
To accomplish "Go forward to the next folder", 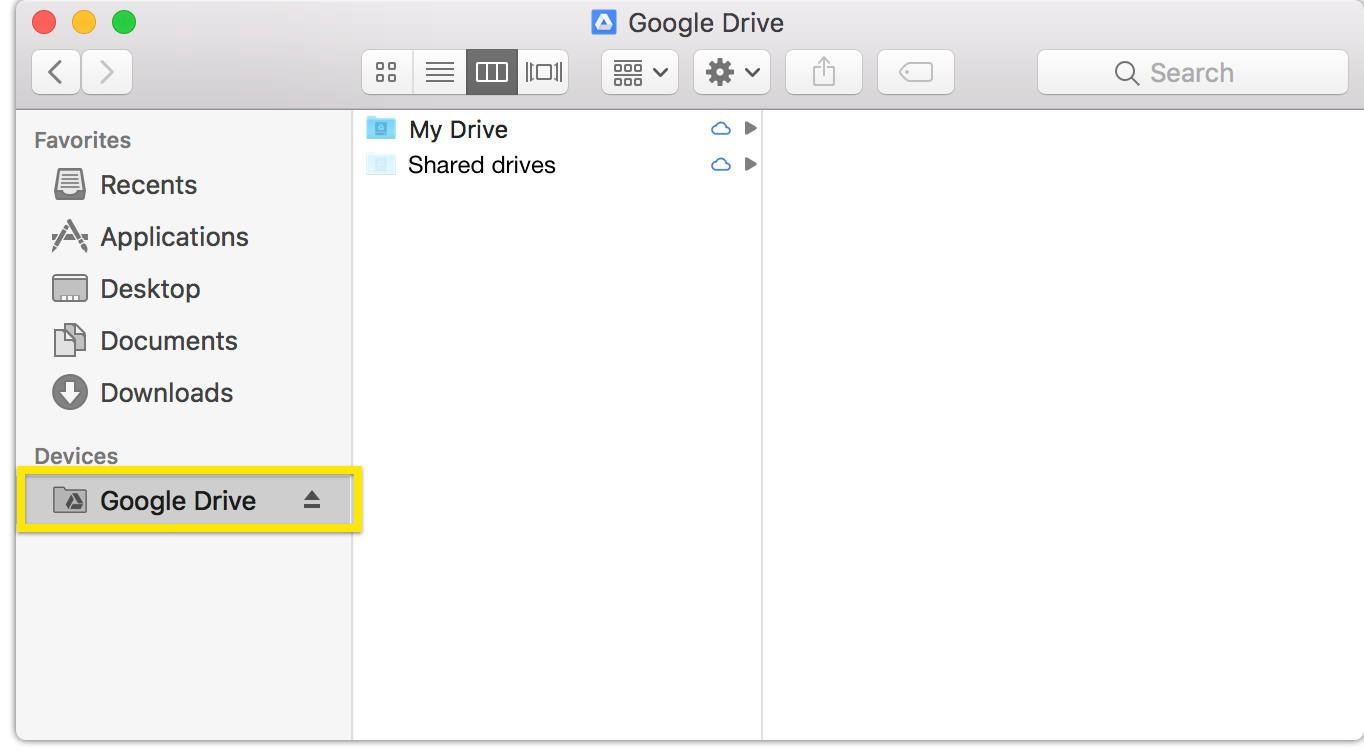I will (107, 72).
